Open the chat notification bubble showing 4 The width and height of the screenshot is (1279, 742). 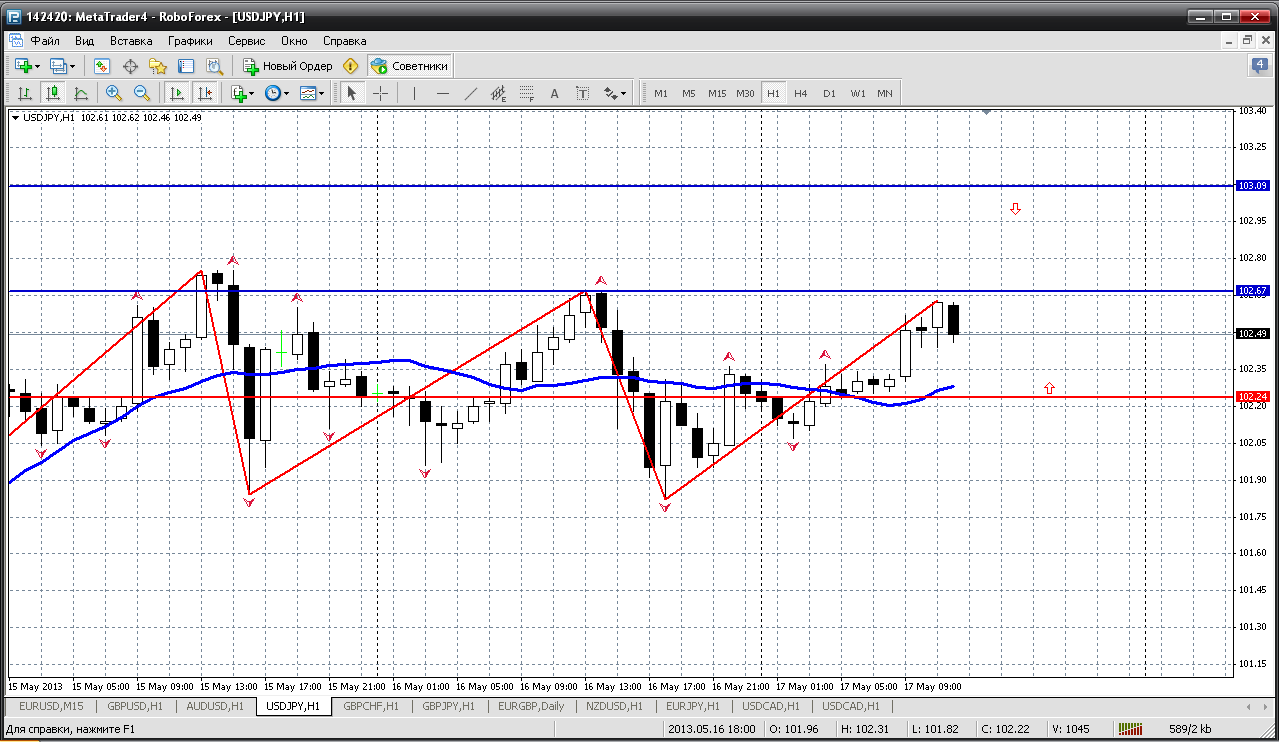(x=1260, y=66)
